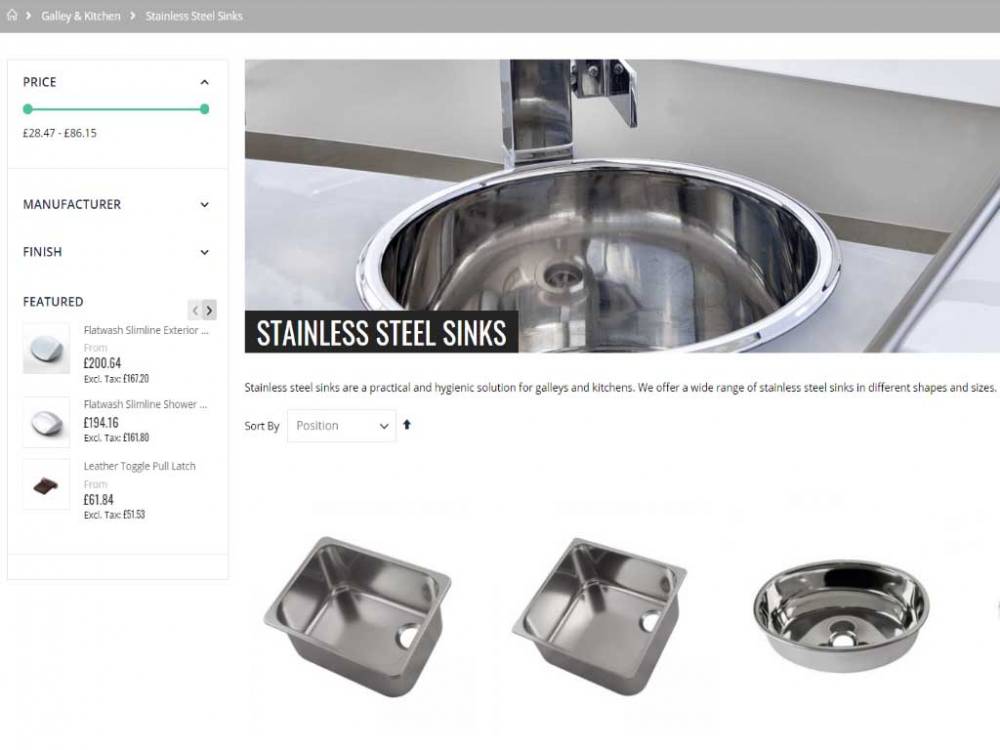Screen dimensions: 1000x750
Task: Open first rectangular sink product image
Action: (x=358, y=617)
